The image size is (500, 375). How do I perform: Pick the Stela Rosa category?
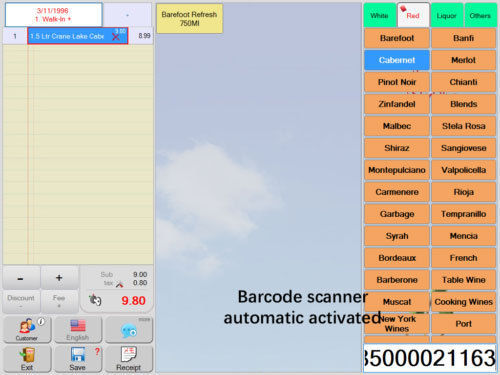[464, 126]
